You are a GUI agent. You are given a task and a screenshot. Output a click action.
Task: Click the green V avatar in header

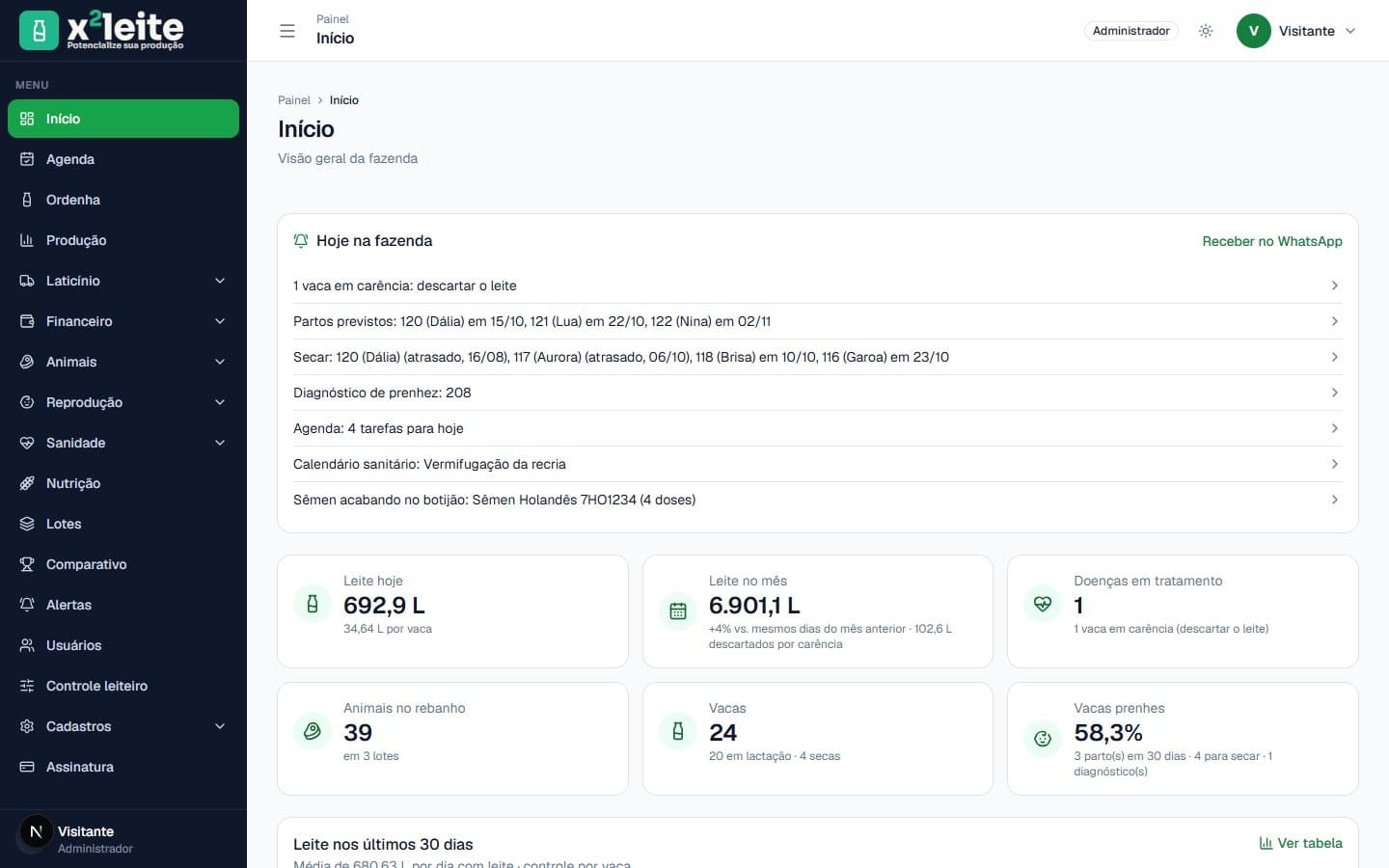pyautogui.click(x=1254, y=31)
